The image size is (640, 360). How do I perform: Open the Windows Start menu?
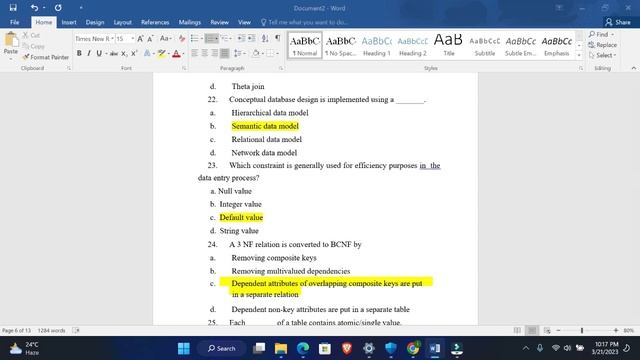point(184,348)
